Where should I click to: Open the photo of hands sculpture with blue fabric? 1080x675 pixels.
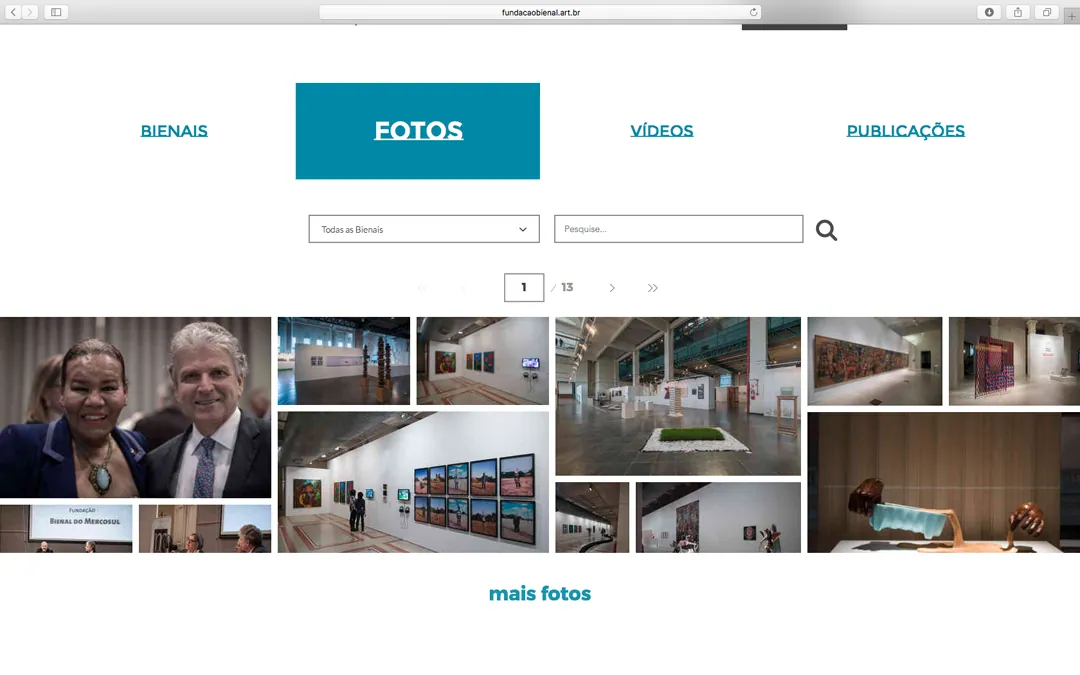pos(944,482)
